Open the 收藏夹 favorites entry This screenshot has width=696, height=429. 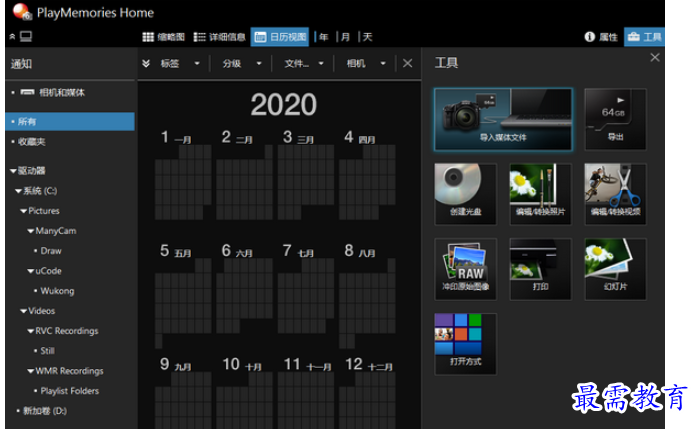point(32,142)
